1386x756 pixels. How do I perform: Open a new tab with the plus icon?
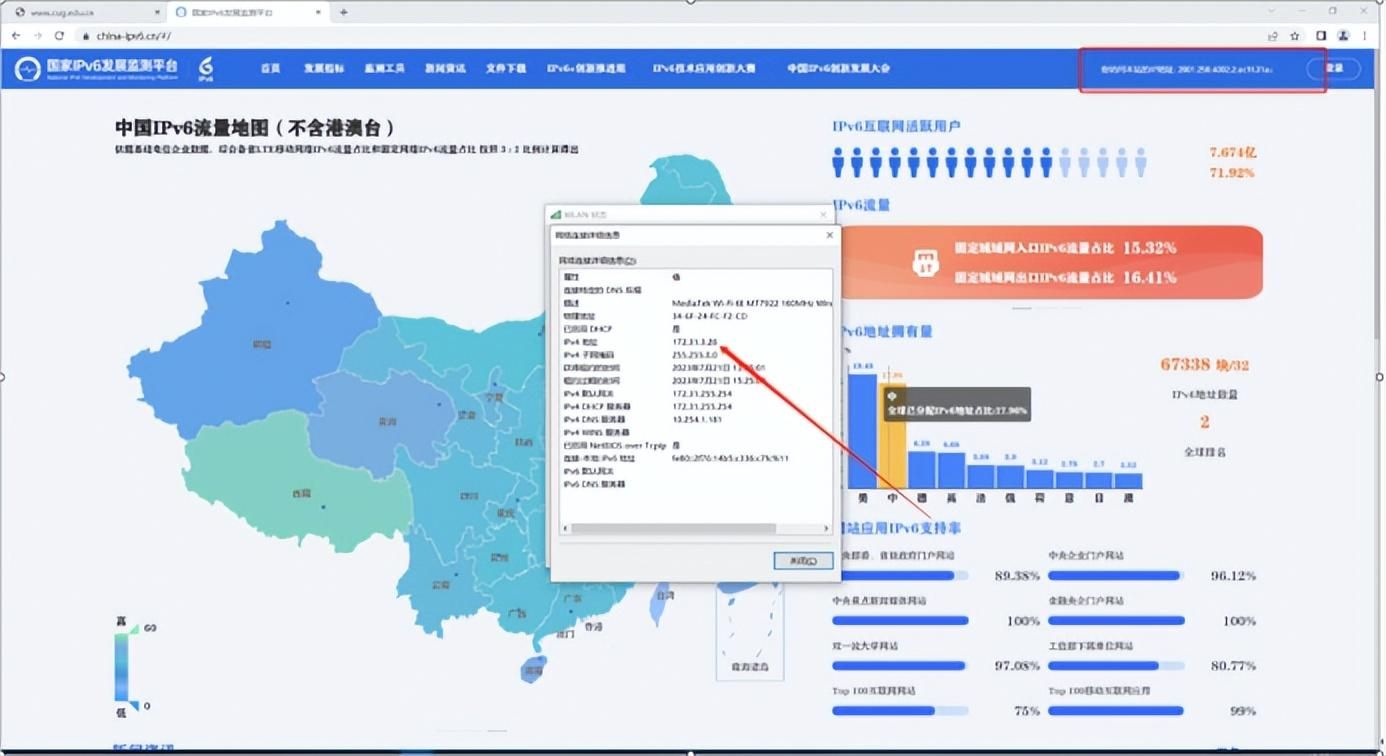click(x=344, y=12)
